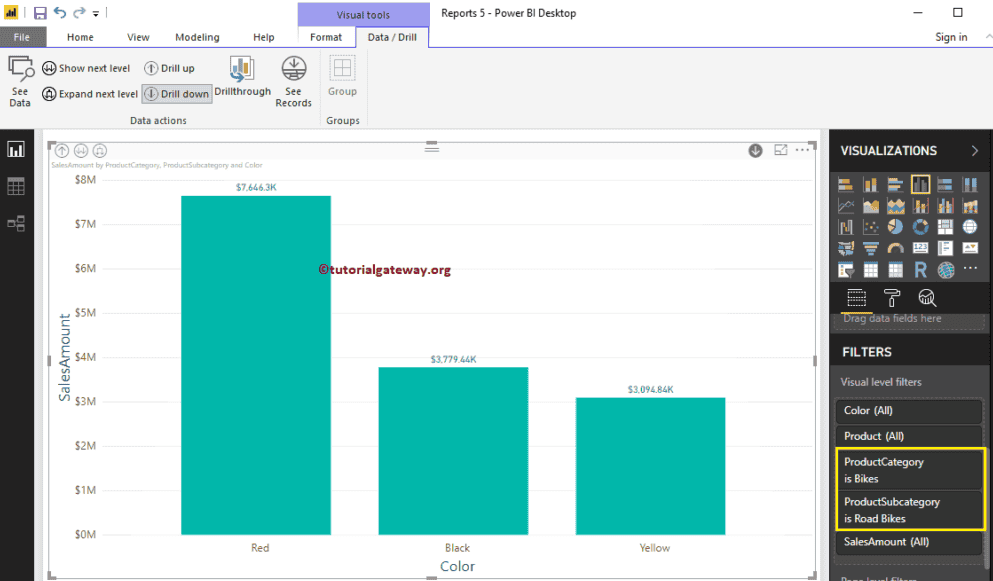Save the report with the floppy icon
Image resolution: width=993 pixels, height=581 pixels.
tap(40, 13)
